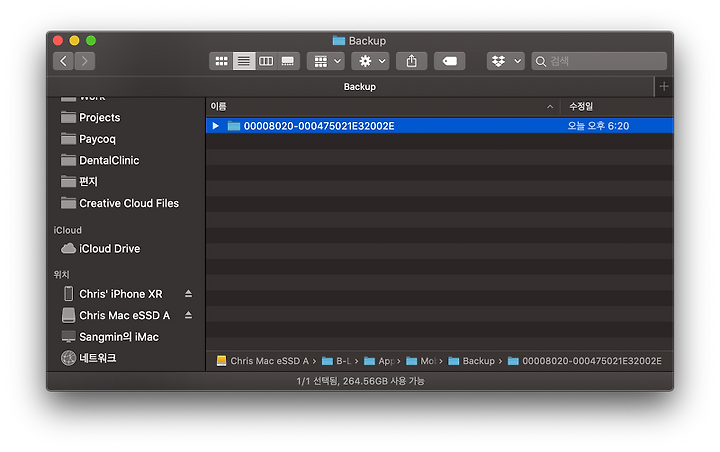720x452 pixels.
Task: Open 네트워크 in sidebar
Action: pos(89,358)
